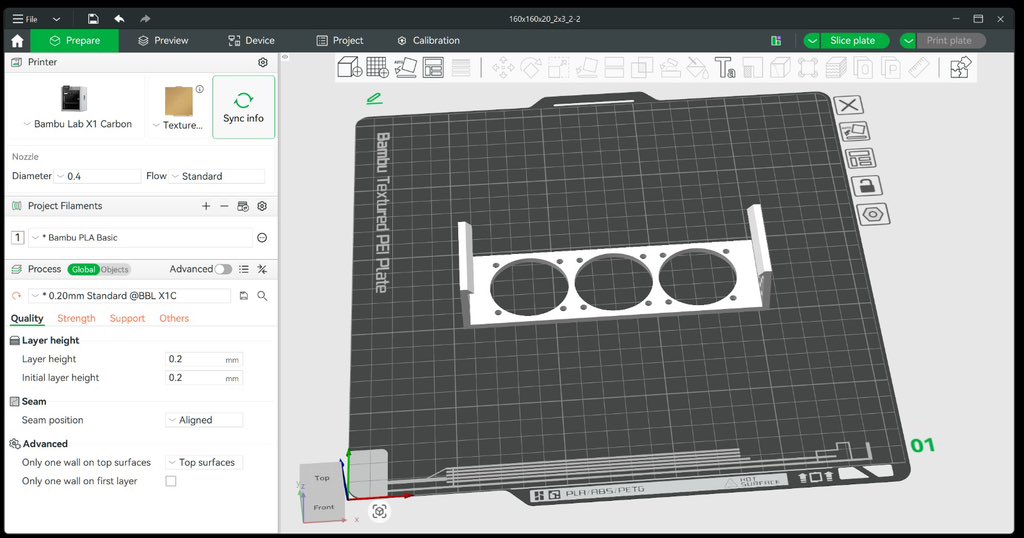
Task: Open the plate settings hexagon icon
Action: 873,214
